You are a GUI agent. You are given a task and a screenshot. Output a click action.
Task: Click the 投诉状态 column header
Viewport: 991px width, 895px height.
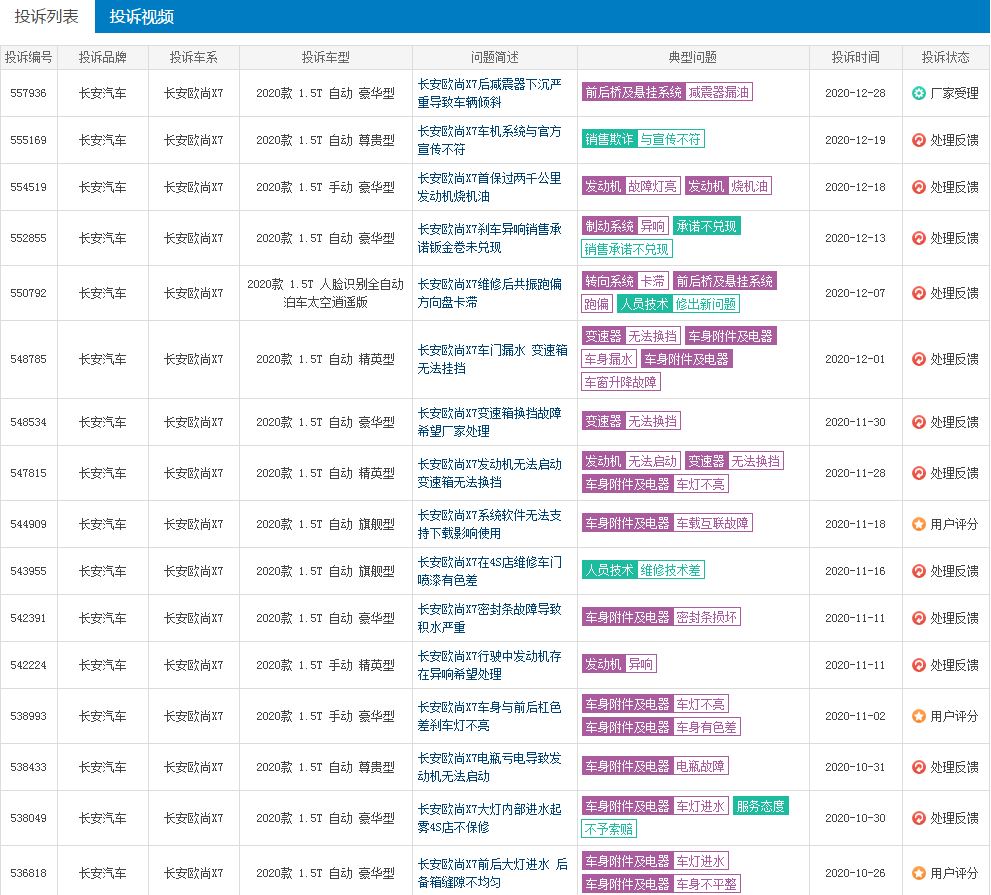(x=945, y=58)
